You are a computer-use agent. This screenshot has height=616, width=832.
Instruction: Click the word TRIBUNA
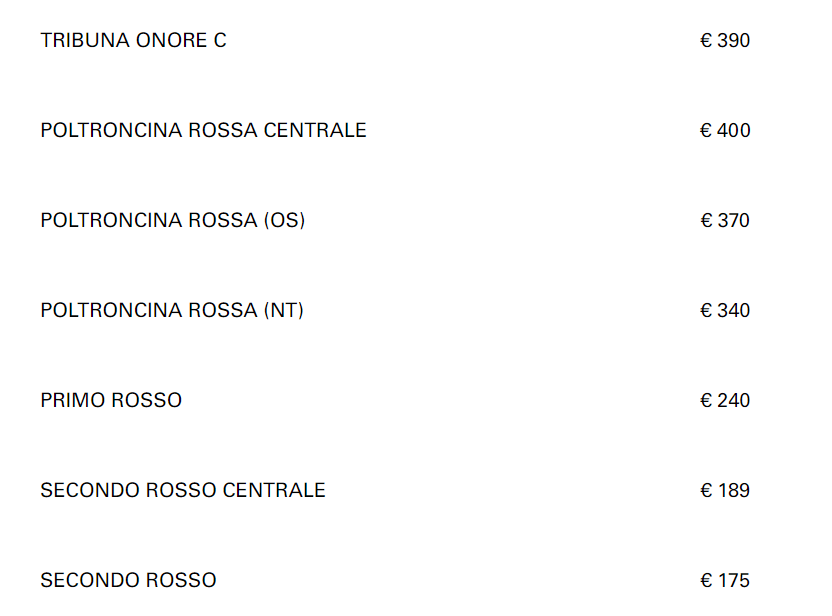coord(82,41)
